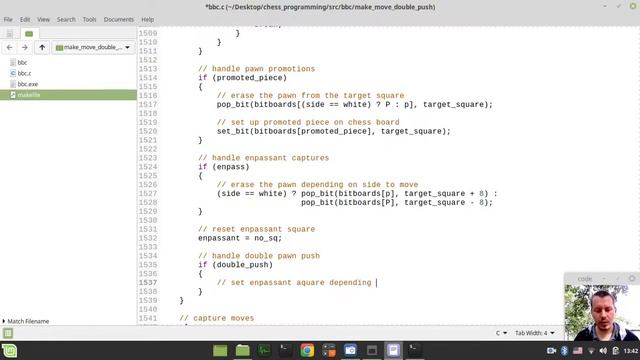
Task: Switch to the file browser side panel tab
Action: (29, 33)
